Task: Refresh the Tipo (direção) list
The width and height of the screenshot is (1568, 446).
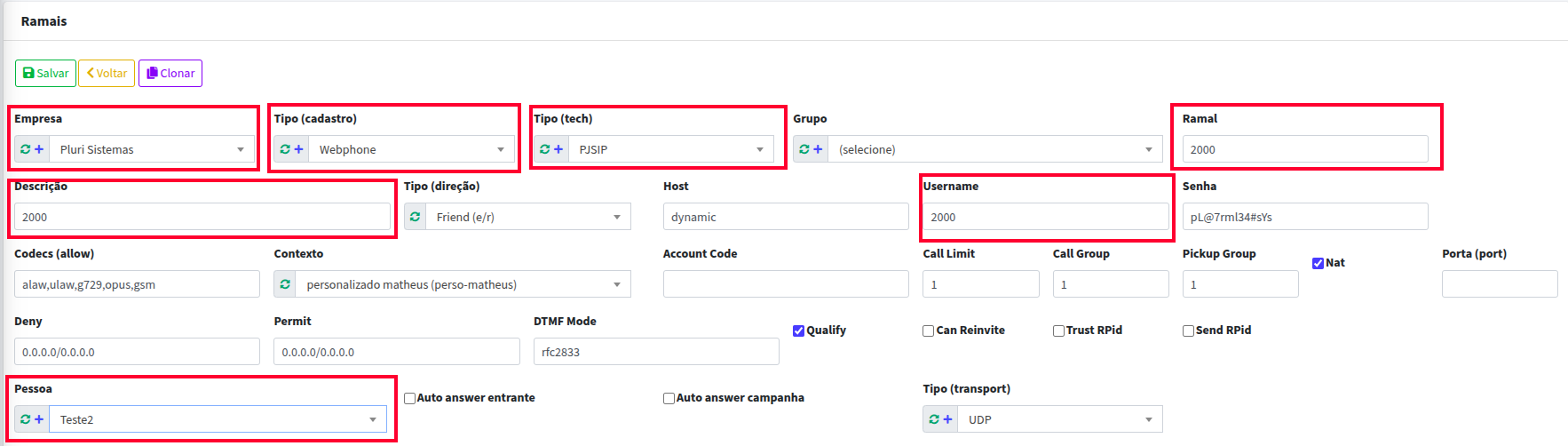Action: coord(415,217)
